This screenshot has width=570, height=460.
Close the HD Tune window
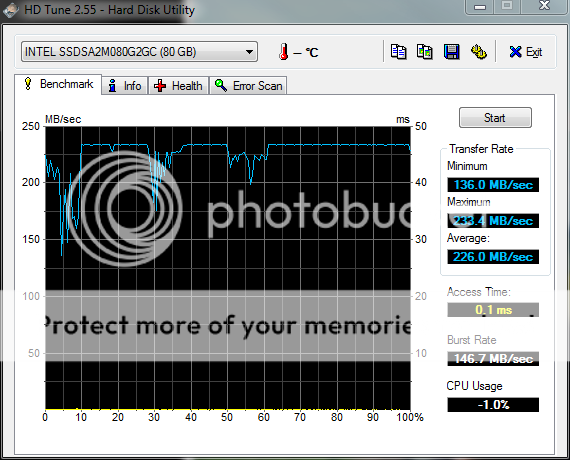point(545,6)
